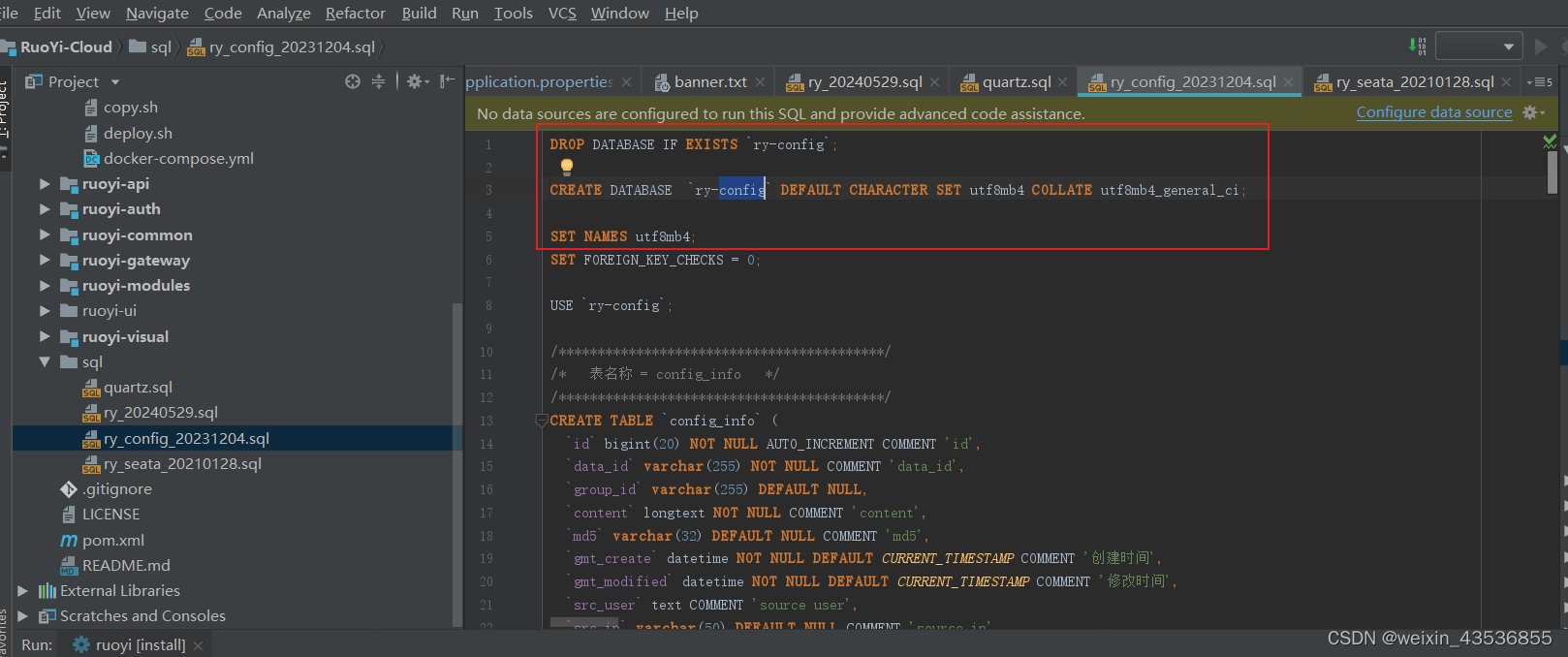This screenshot has height=657, width=1568.
Task: Expand External Libraries node
Action: pos(22,590)
